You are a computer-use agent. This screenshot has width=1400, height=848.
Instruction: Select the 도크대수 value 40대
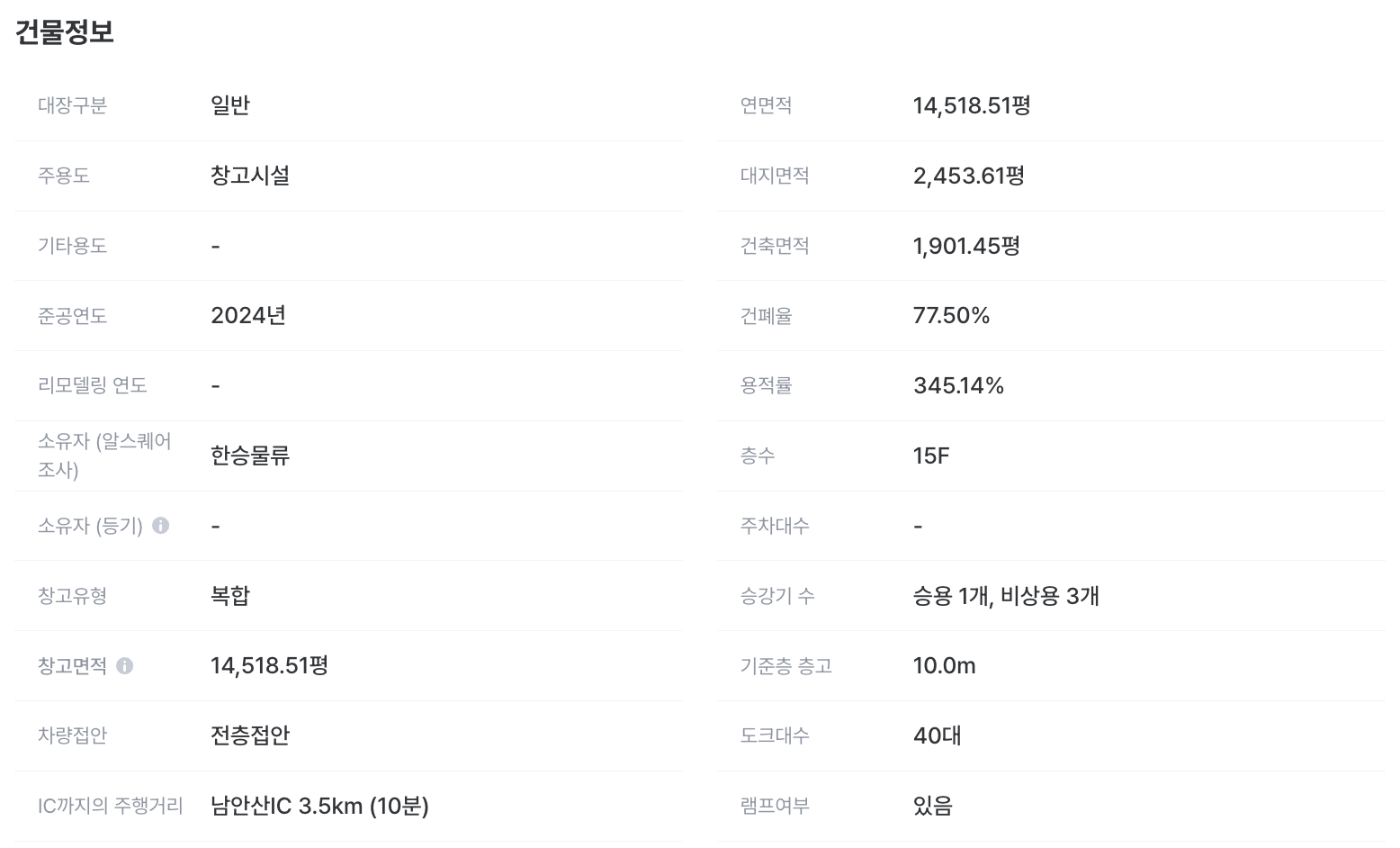[937, 735]
